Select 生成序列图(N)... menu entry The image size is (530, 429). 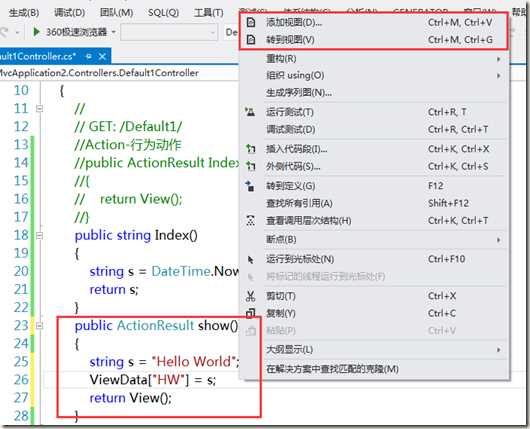tap(374, 92)
